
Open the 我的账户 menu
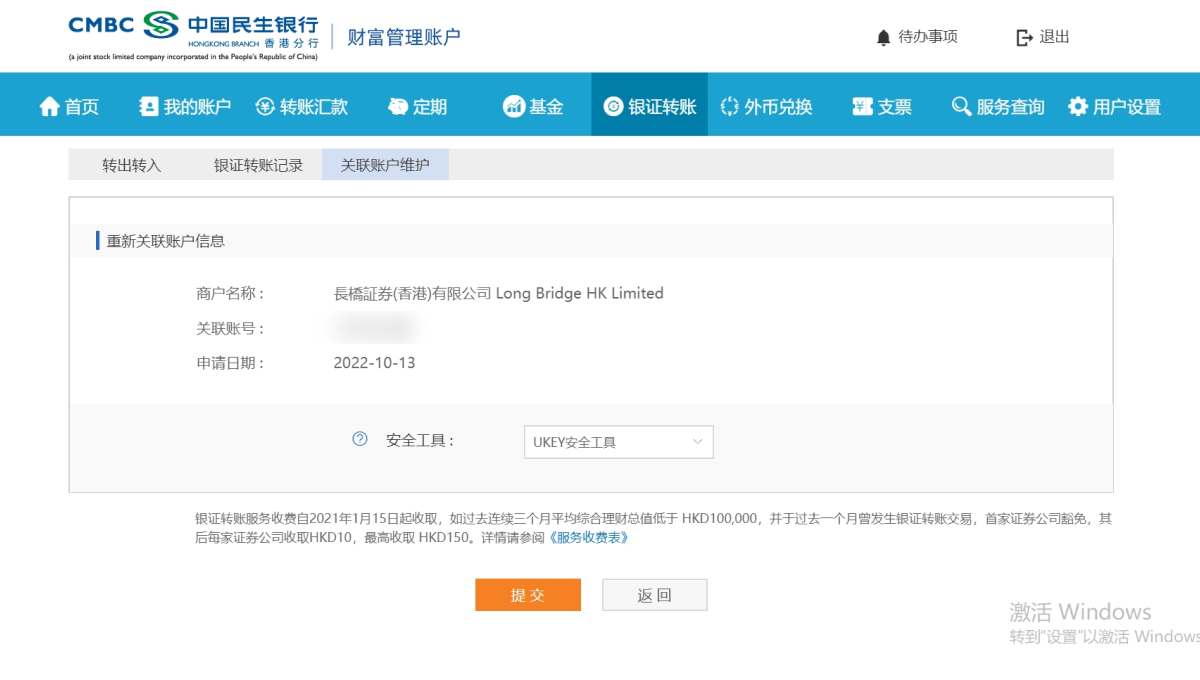(185, 106)
